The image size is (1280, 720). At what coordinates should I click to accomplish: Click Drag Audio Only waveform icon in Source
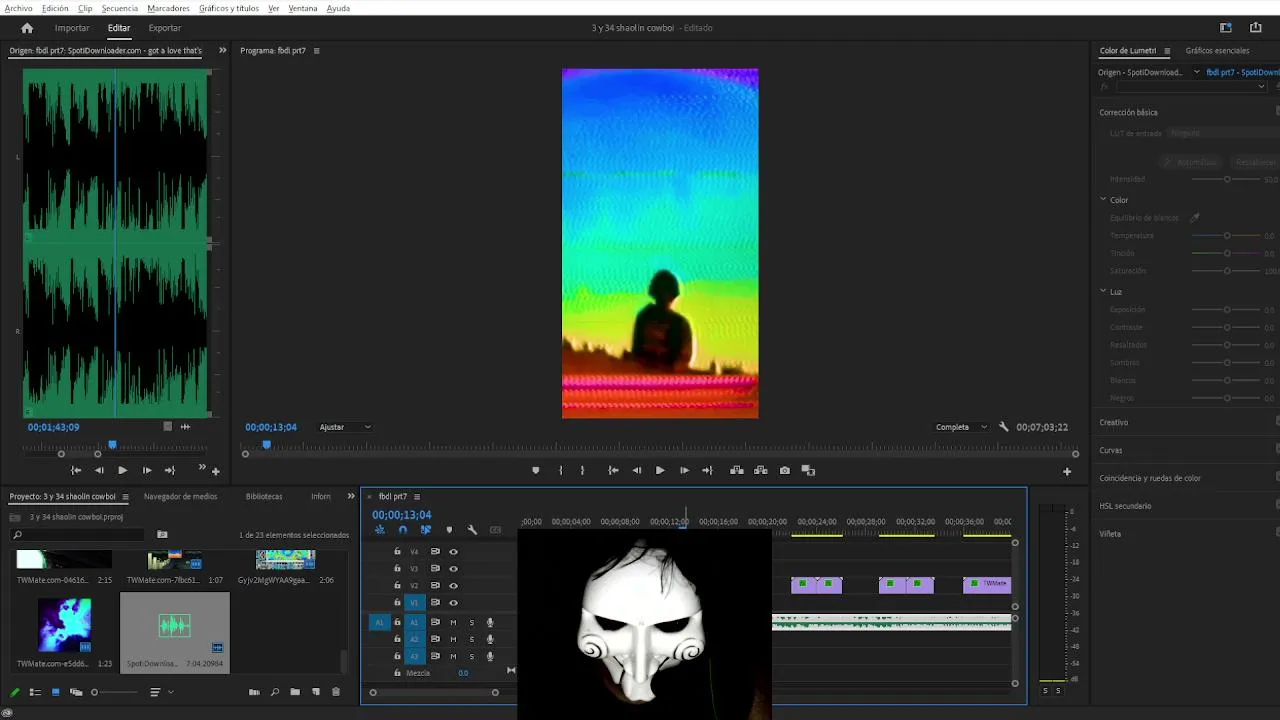pyautogui.click(x=185, y=427)
